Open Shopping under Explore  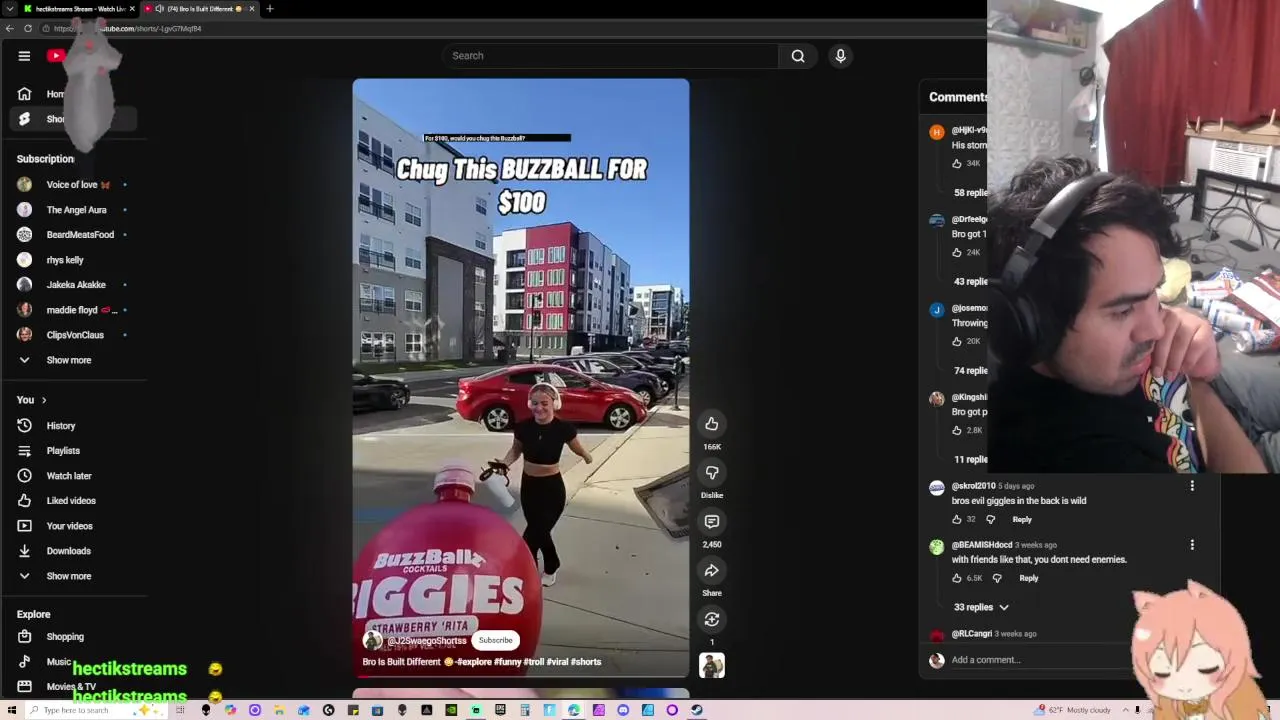(65, 637)
